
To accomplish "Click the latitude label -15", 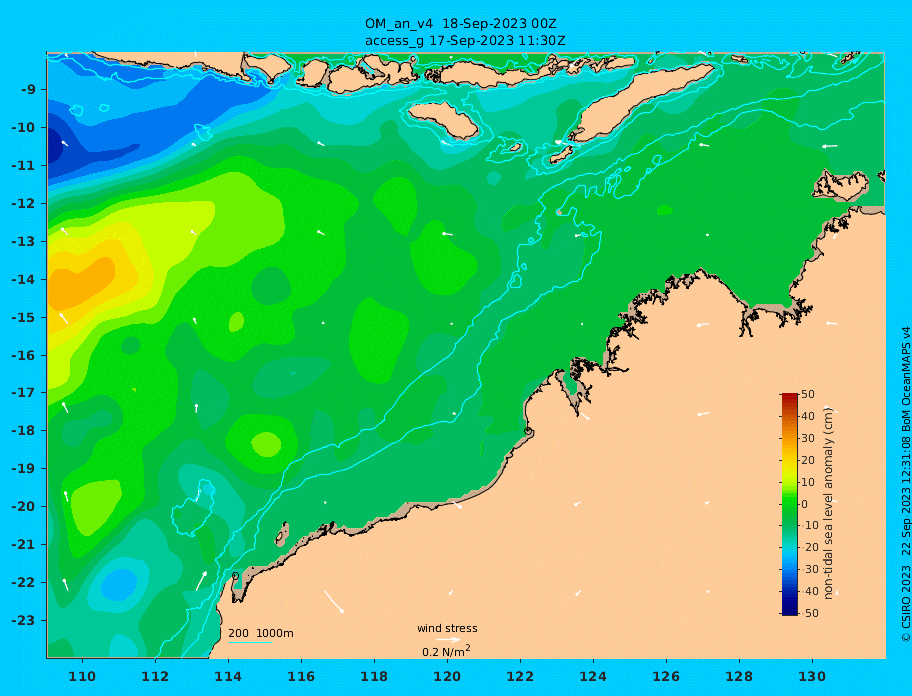I will coord(23,317).
